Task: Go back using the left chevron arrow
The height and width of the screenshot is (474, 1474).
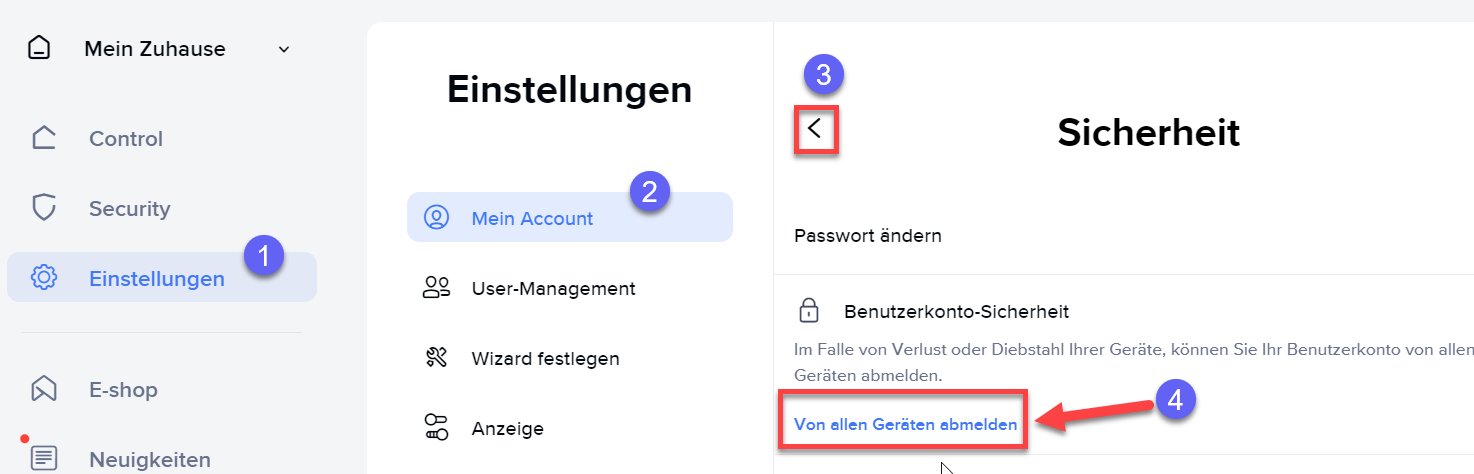Action: click(x=815, y=129)
